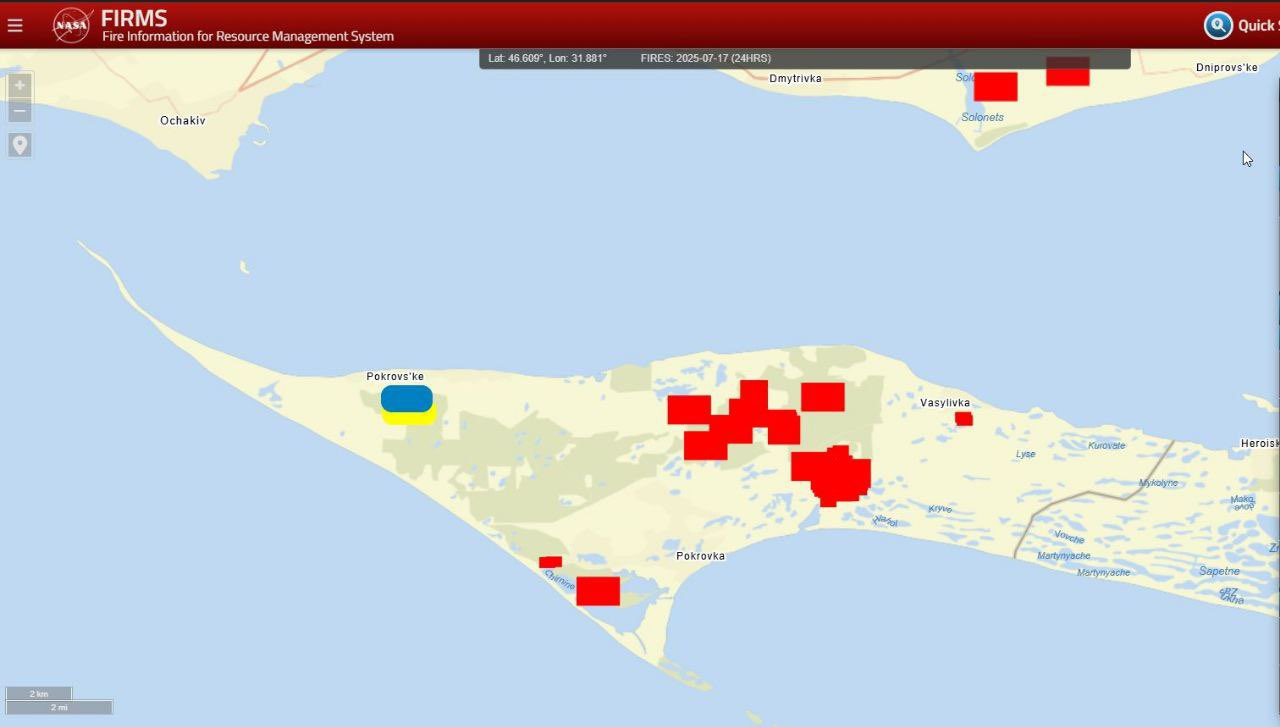The width and height of the screenshot is (1280, 727).
Task: Click the NASA logo
Action: click(x=72, y=25)
